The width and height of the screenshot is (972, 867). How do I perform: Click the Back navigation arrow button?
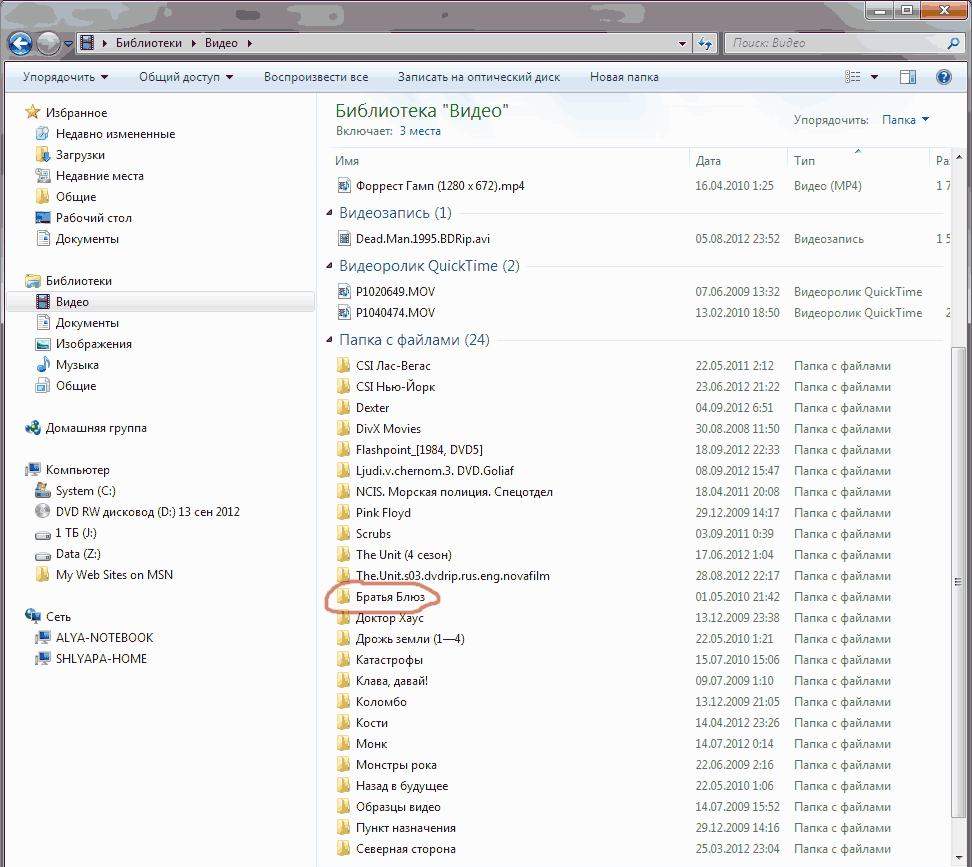(x=20, y=43)
